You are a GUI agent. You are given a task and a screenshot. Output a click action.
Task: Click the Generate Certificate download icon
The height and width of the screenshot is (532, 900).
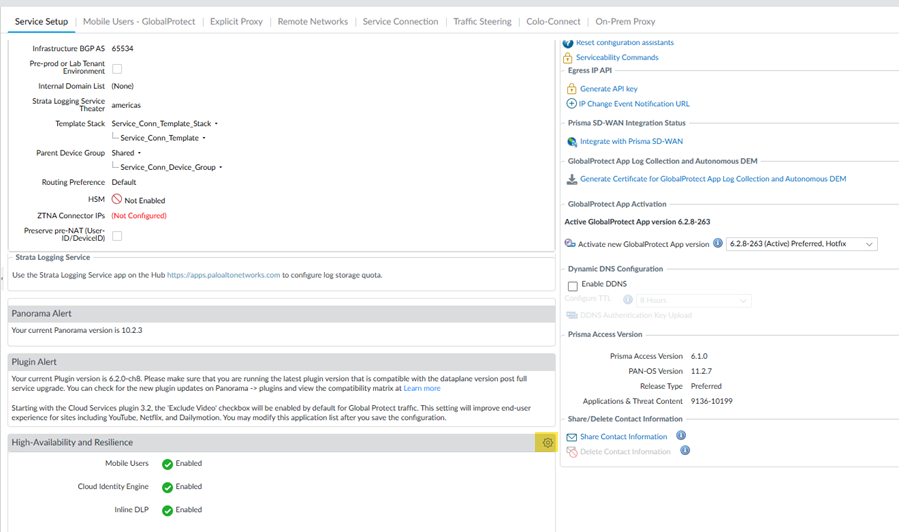click(572, 179)
